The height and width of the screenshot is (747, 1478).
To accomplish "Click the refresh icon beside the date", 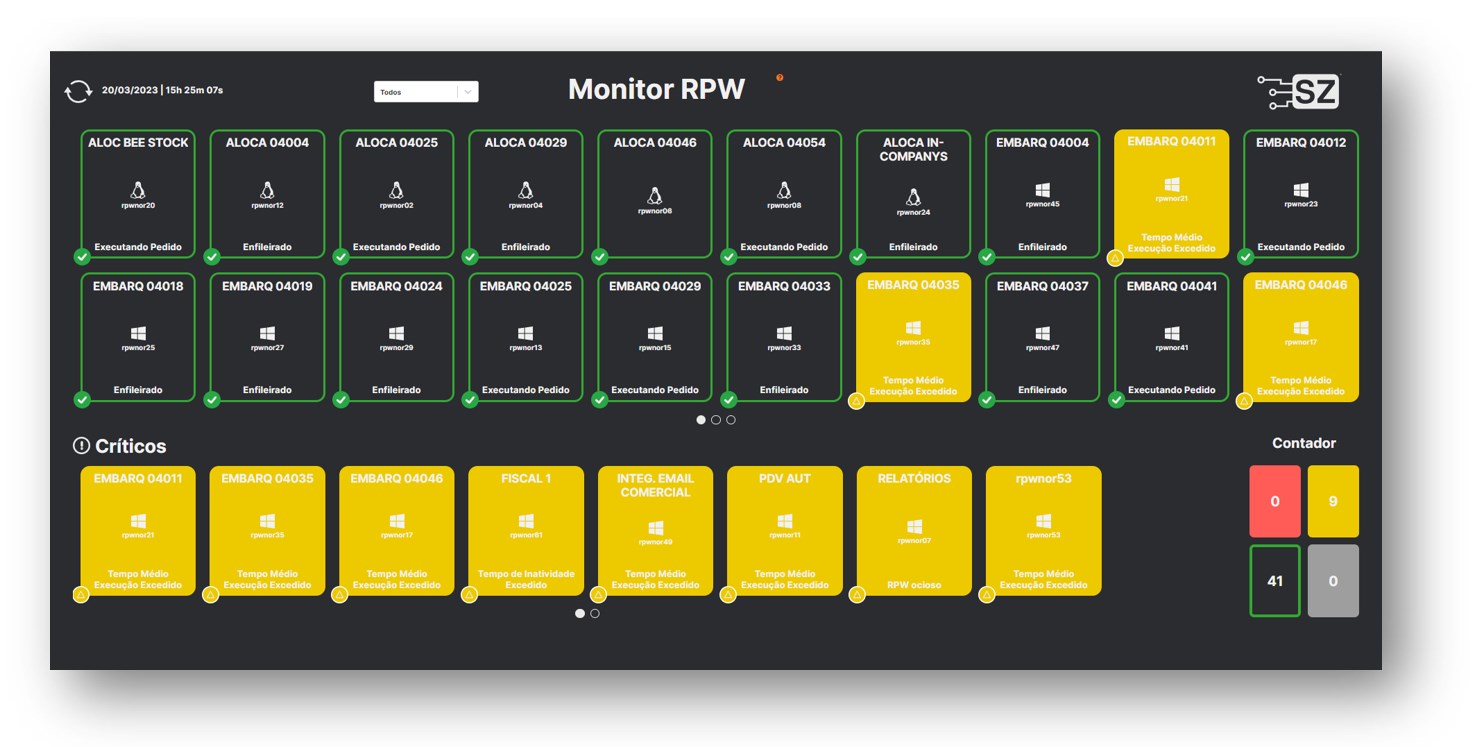I will pos(77,91).
